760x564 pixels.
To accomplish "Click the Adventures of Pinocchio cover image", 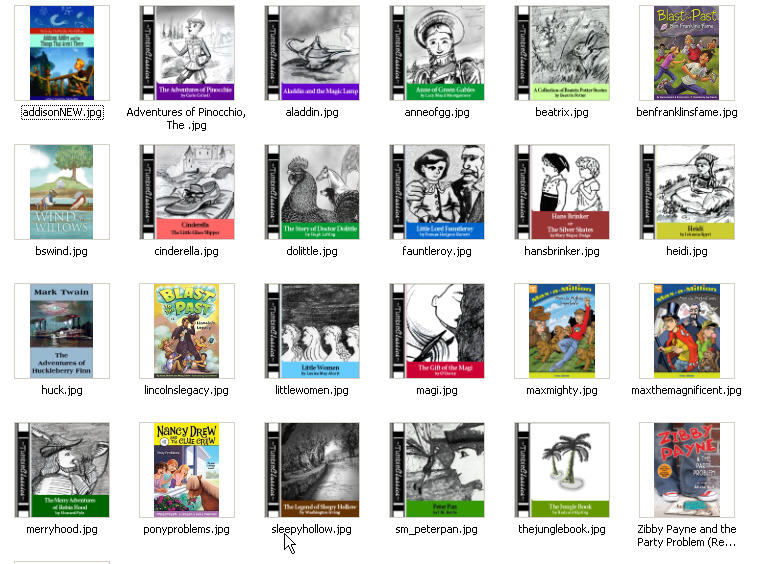I will tap(187, 53).
